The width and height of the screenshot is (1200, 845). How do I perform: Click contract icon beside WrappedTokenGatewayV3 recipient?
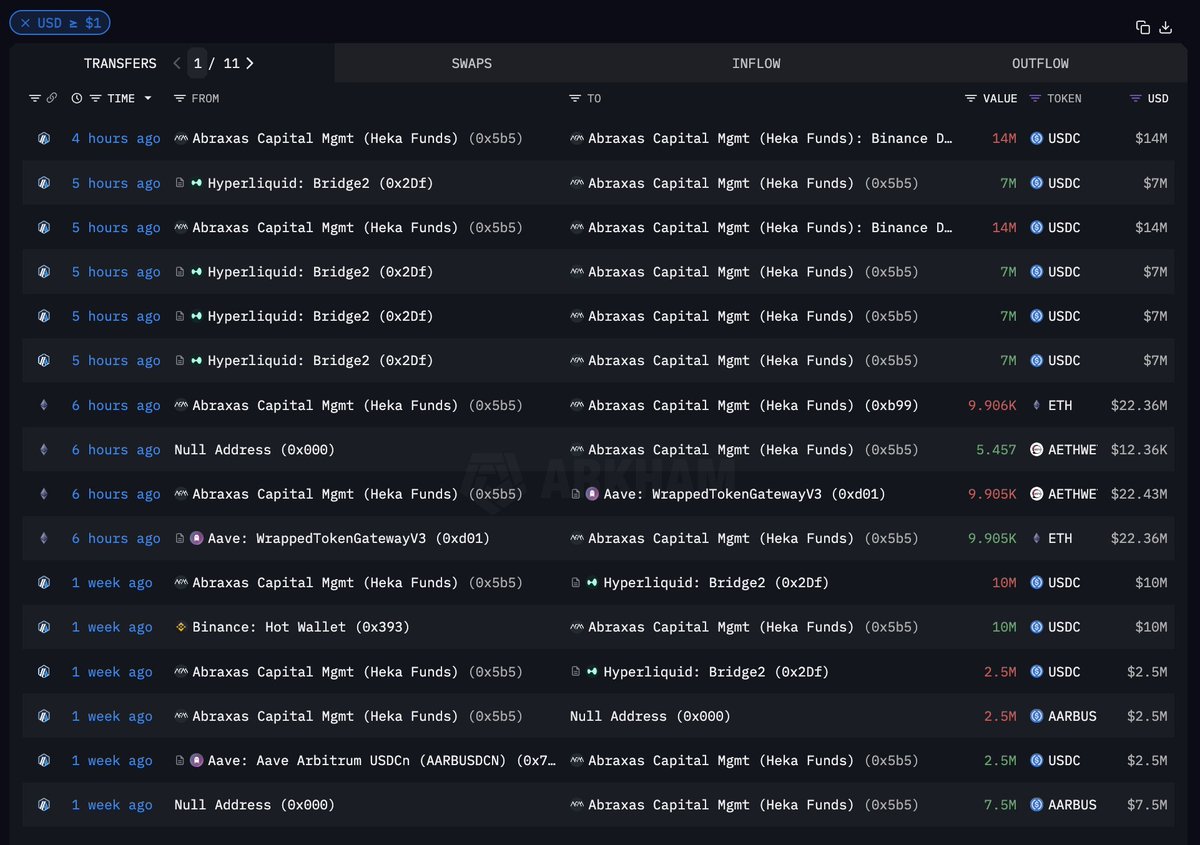(576, 494)
